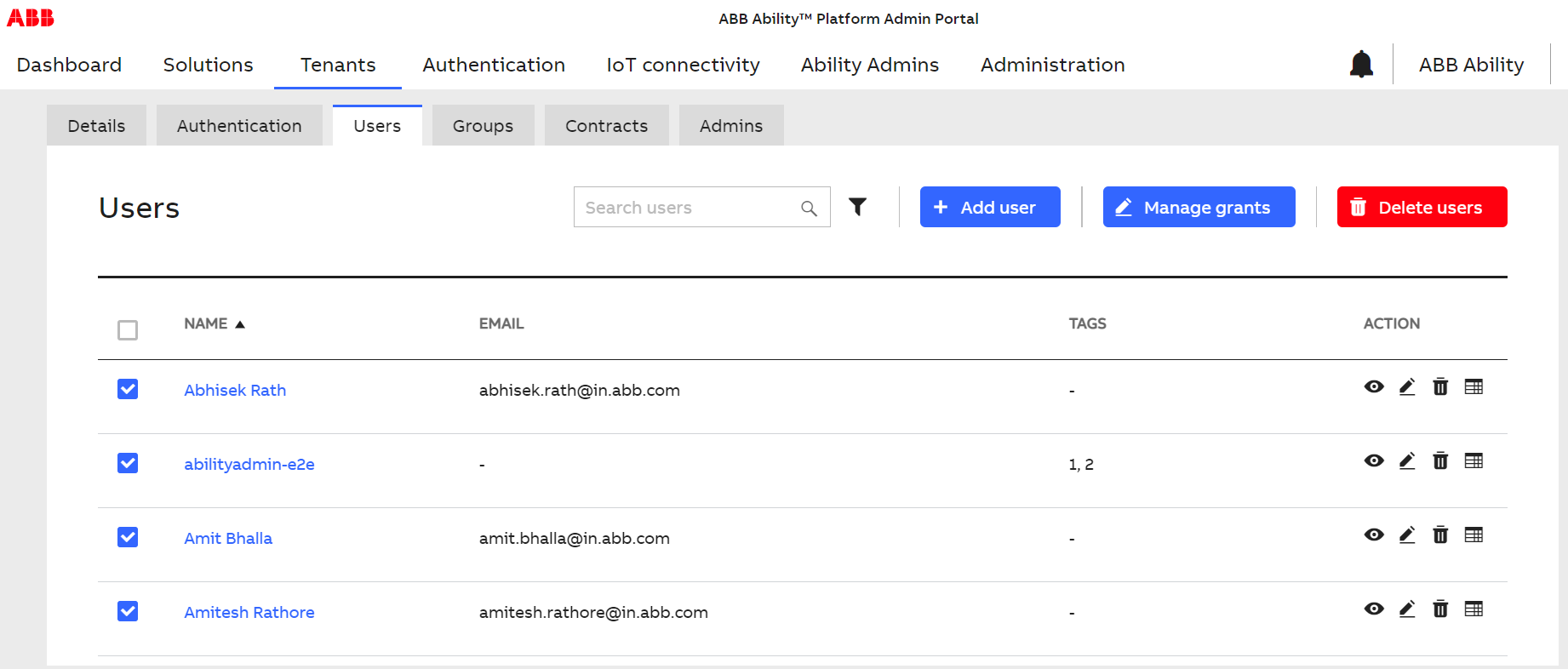The width and height of the screenshot is (1568, 669).
Task: Open grants table icon for Abhisek Rath
Action: 1474,386
